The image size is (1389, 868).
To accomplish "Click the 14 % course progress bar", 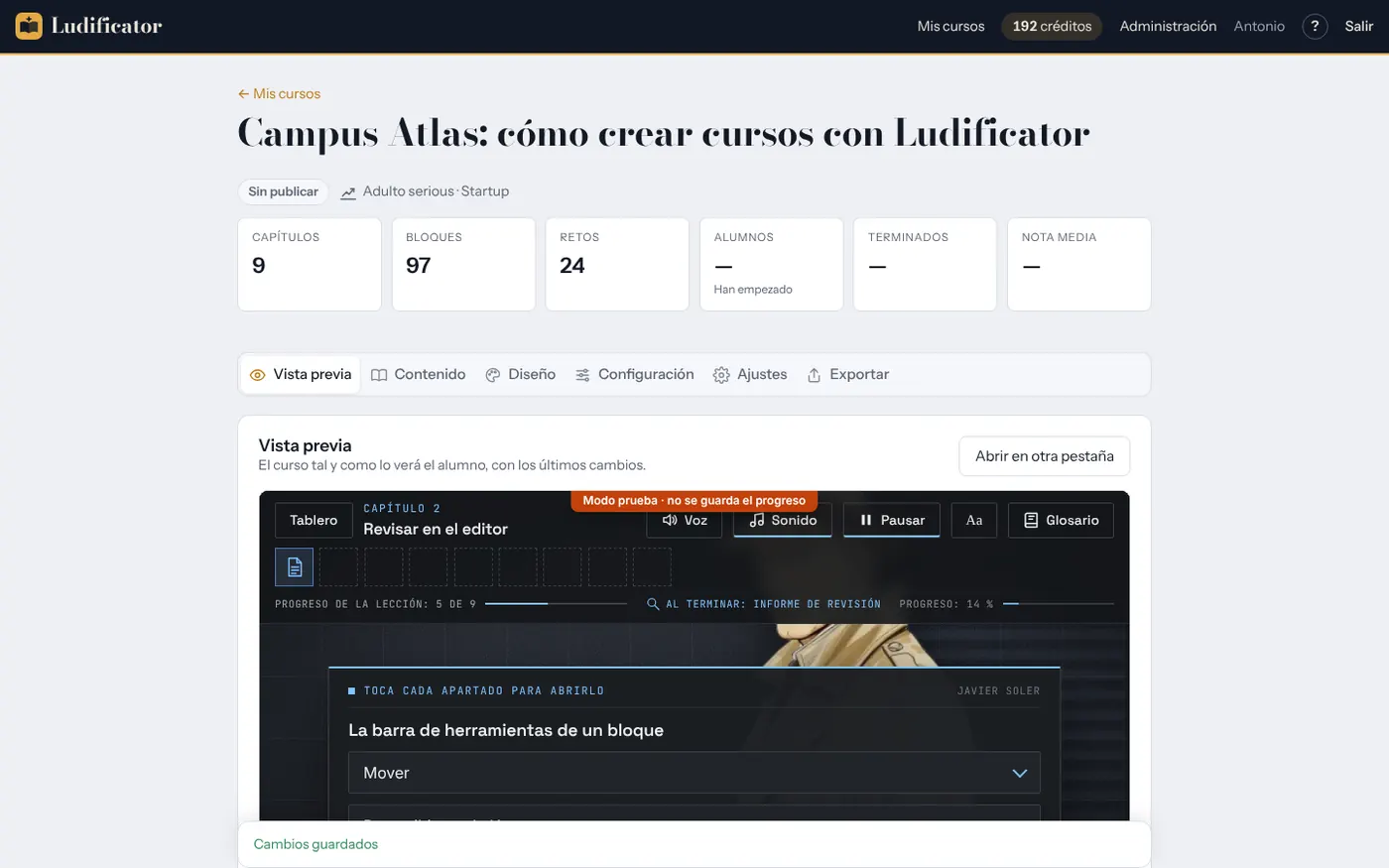I will [x=1058, y=604].
